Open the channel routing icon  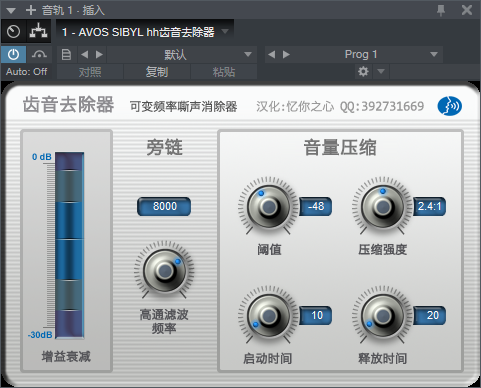coord(39,31)
